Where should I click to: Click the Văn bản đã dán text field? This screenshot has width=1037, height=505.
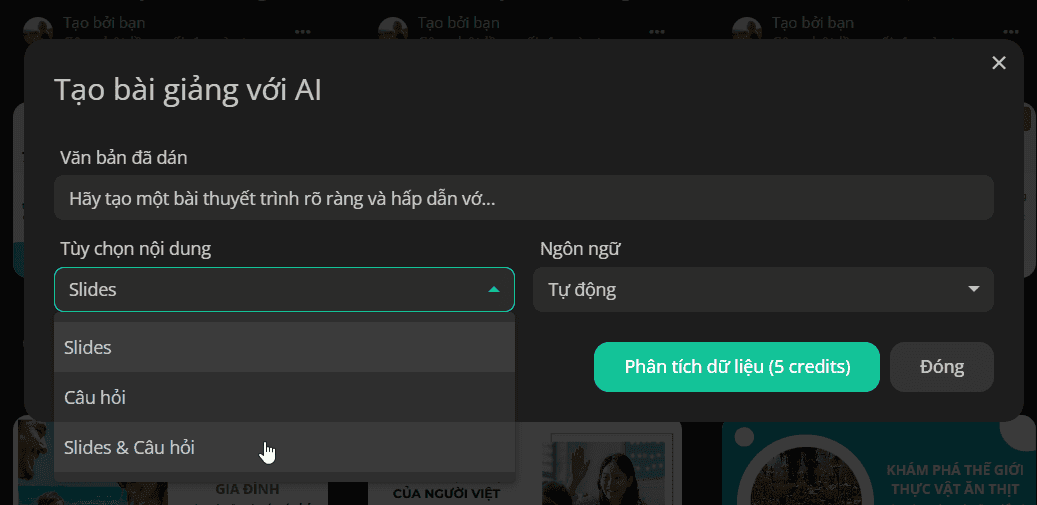coord(524,198)
